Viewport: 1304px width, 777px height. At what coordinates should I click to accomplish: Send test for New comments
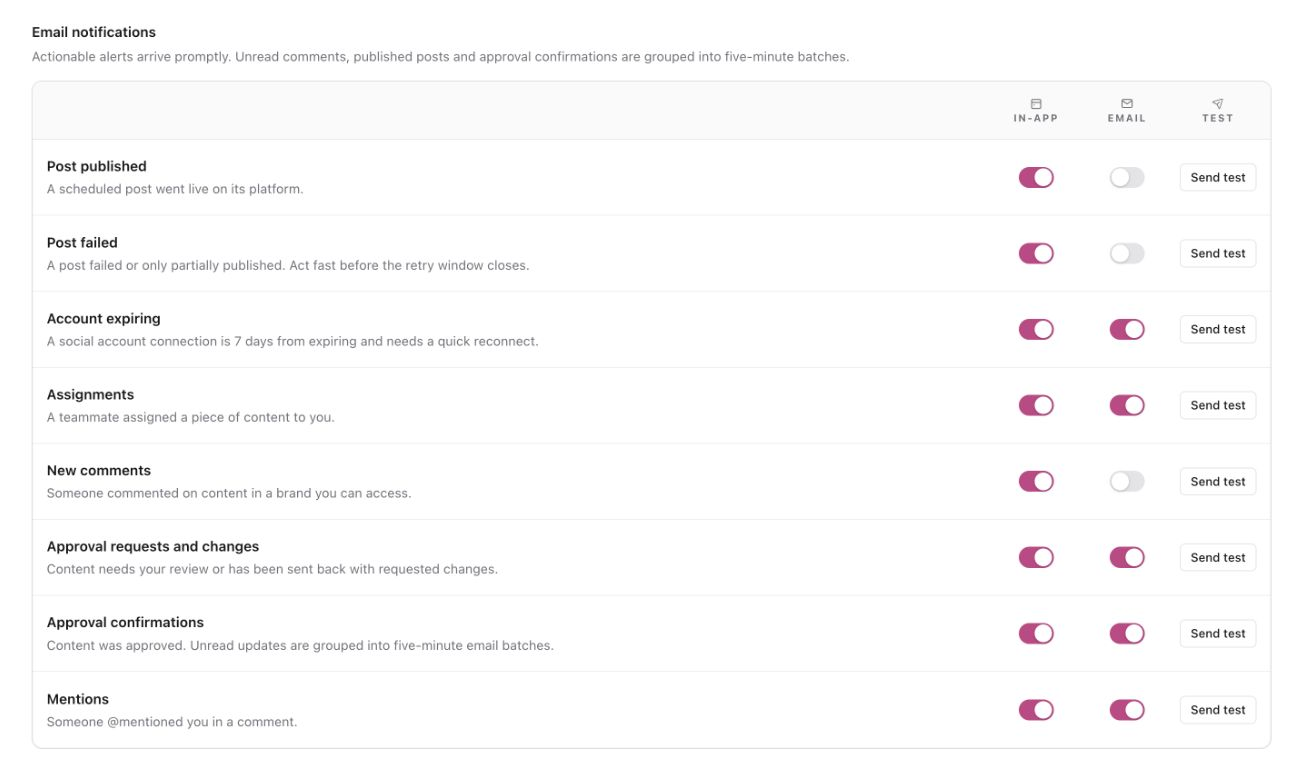pyautogui.click(x=1218, y=481)
